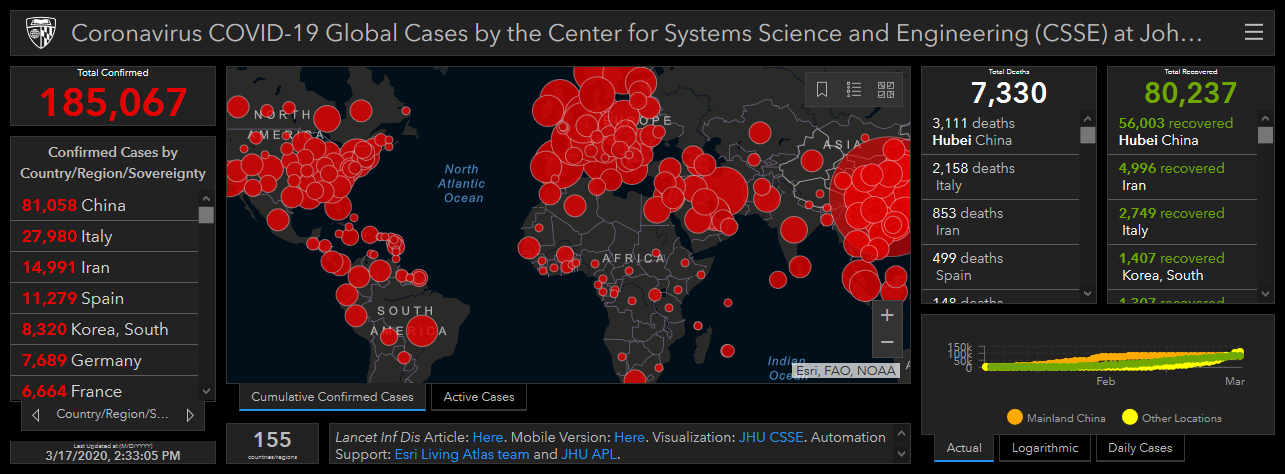Click Esri, FAO, NOAA map attribution
Image resolution: width=1285 pixels, height=474 pixels.
click(x=846, y=371)
